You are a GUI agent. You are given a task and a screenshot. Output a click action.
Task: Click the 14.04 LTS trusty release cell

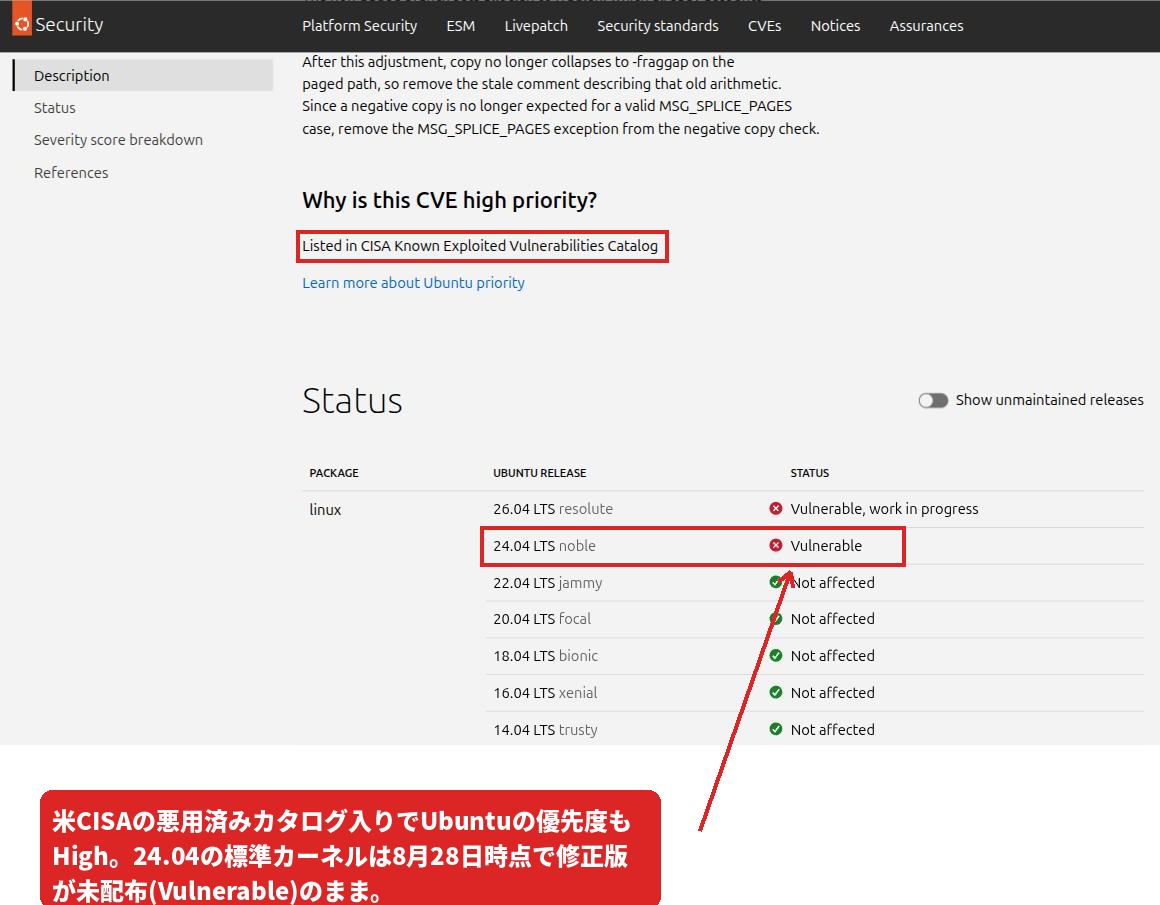pyautogui.click(x=545, y=730)
